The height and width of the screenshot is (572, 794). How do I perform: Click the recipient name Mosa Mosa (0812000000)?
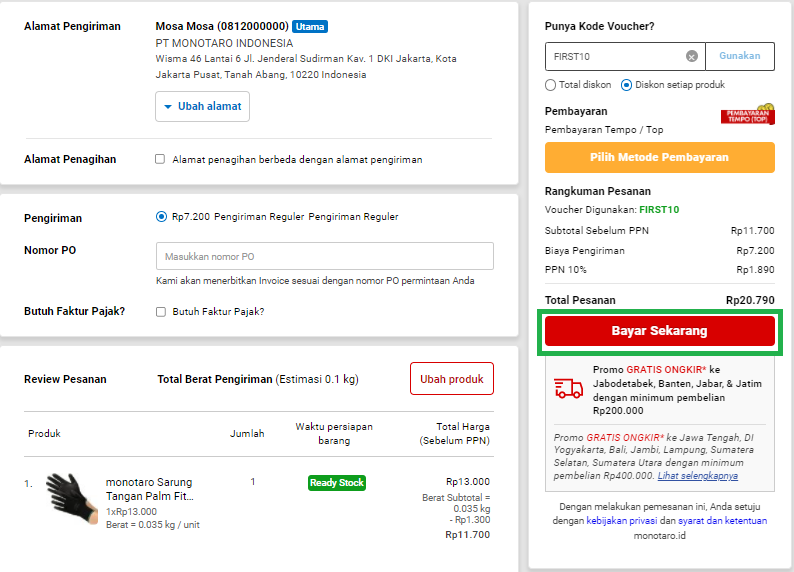[x=222, y=26]
